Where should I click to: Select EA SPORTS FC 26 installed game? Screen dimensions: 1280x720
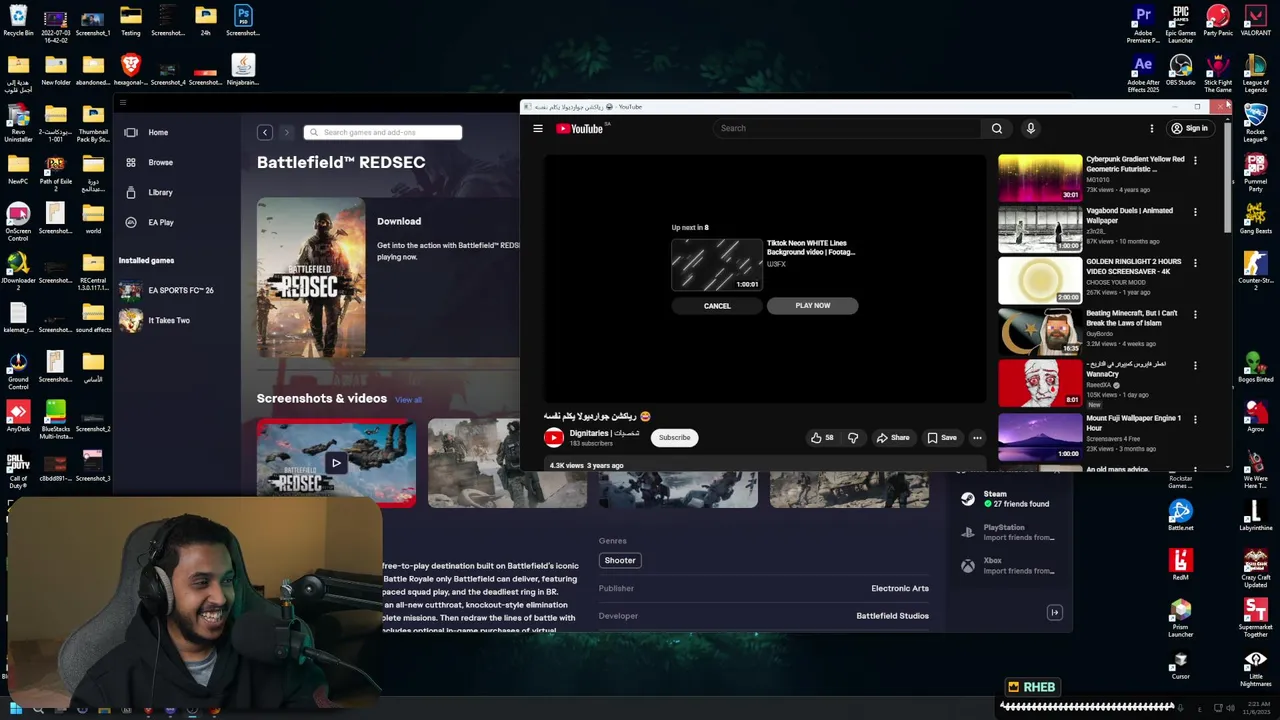point(168,290)
